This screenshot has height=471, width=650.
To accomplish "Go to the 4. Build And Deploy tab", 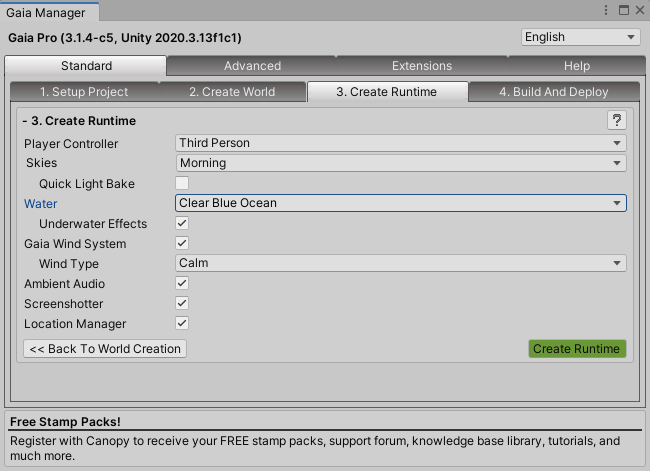I will (554, 92).
